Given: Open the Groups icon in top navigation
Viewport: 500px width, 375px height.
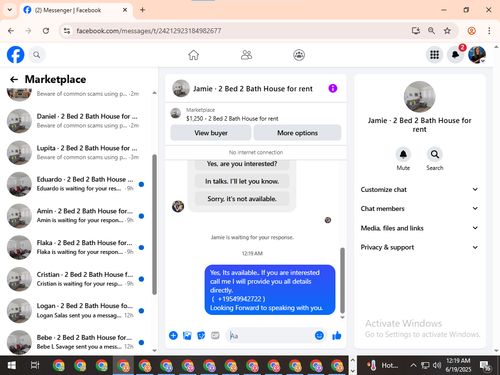Looking at the screenshot, I should coord(299,55).
